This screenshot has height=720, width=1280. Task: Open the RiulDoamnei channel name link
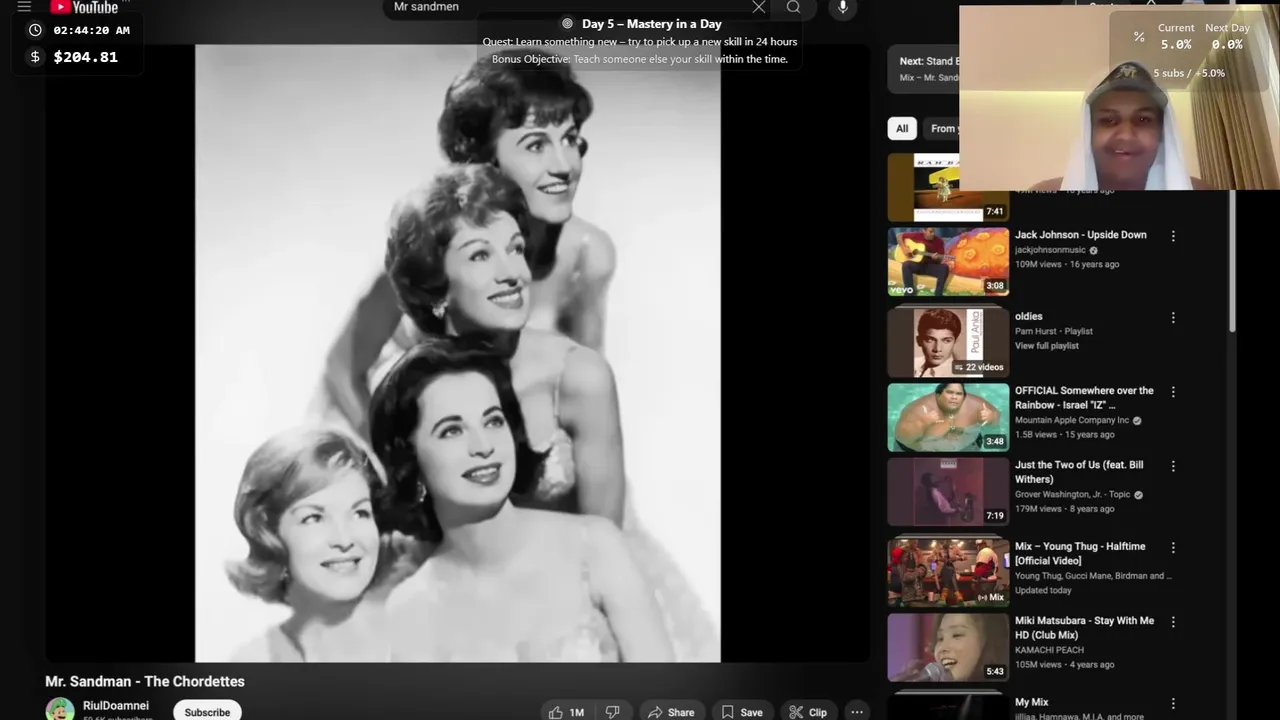point(116,705)
